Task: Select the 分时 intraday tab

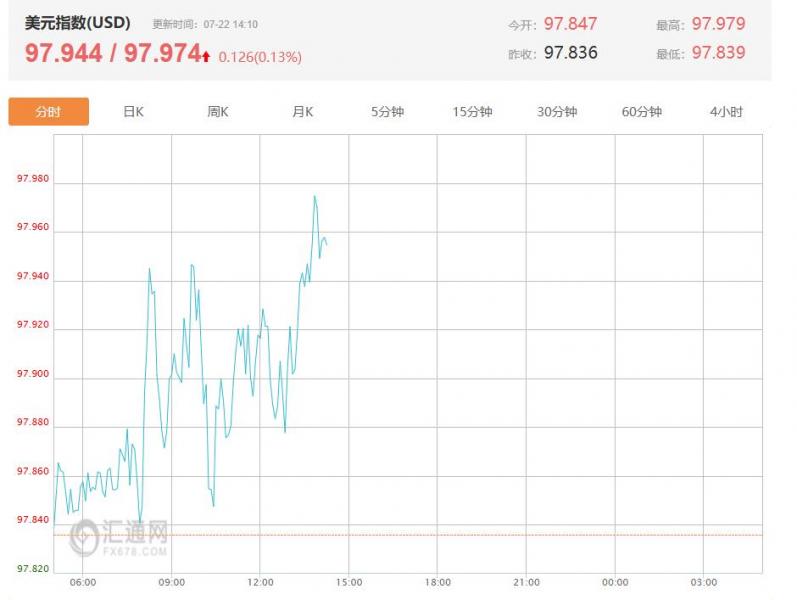Action: pos(48,112)
